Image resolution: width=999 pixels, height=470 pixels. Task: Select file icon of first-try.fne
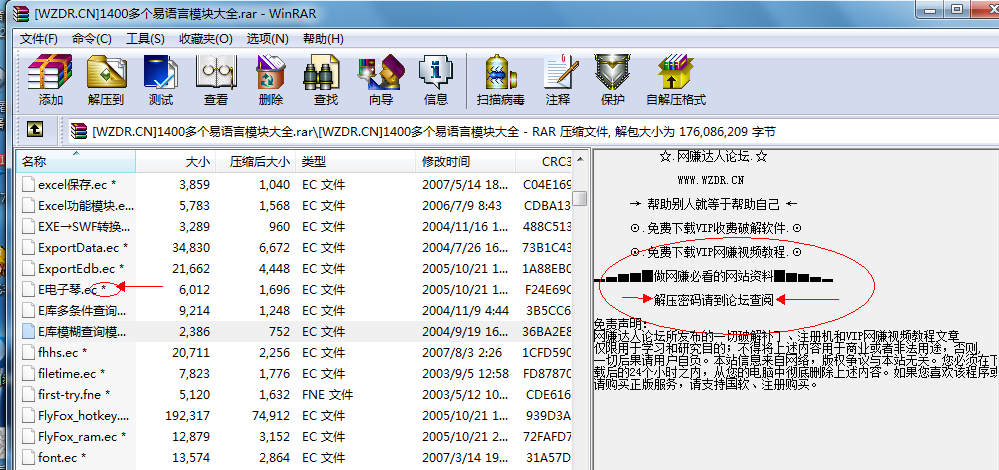27,394
